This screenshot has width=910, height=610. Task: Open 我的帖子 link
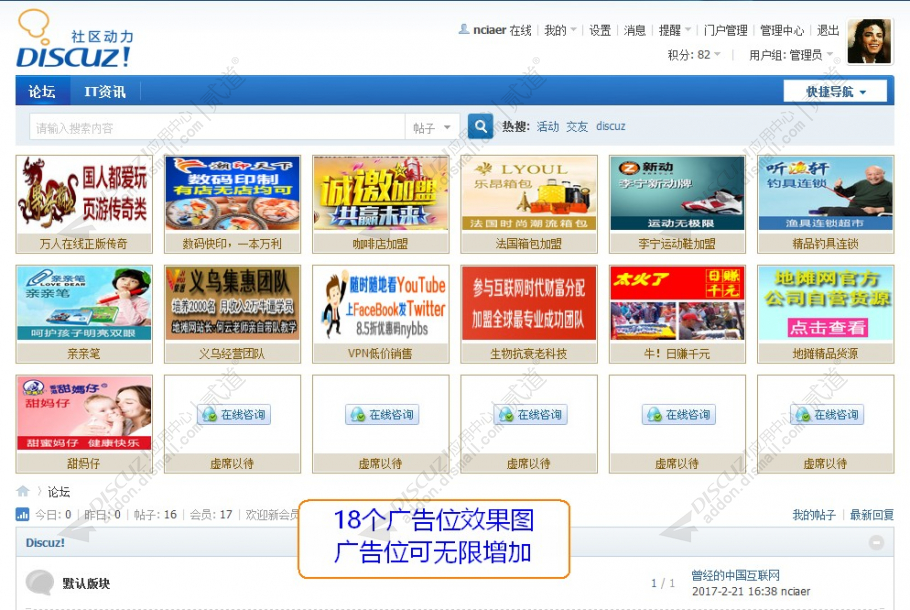point(814,515)
